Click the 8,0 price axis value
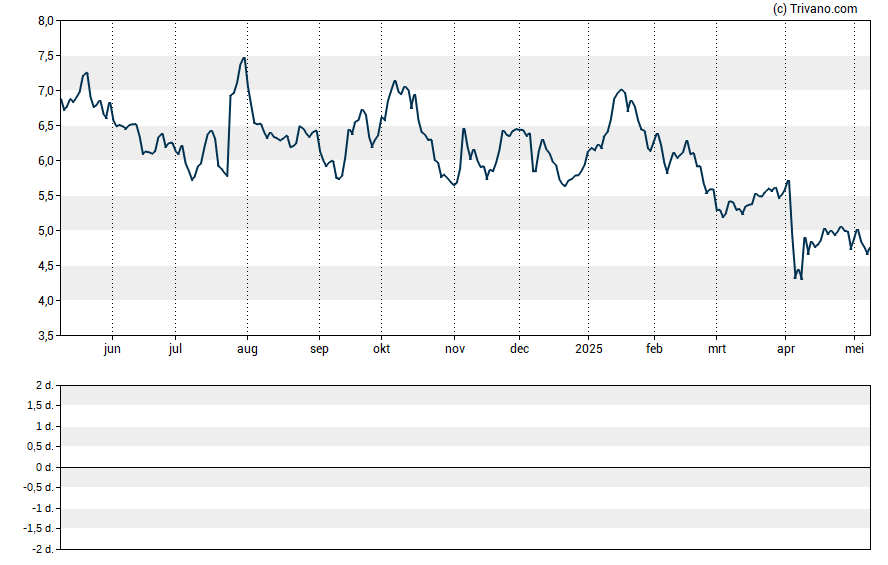 tap(46, 21)
